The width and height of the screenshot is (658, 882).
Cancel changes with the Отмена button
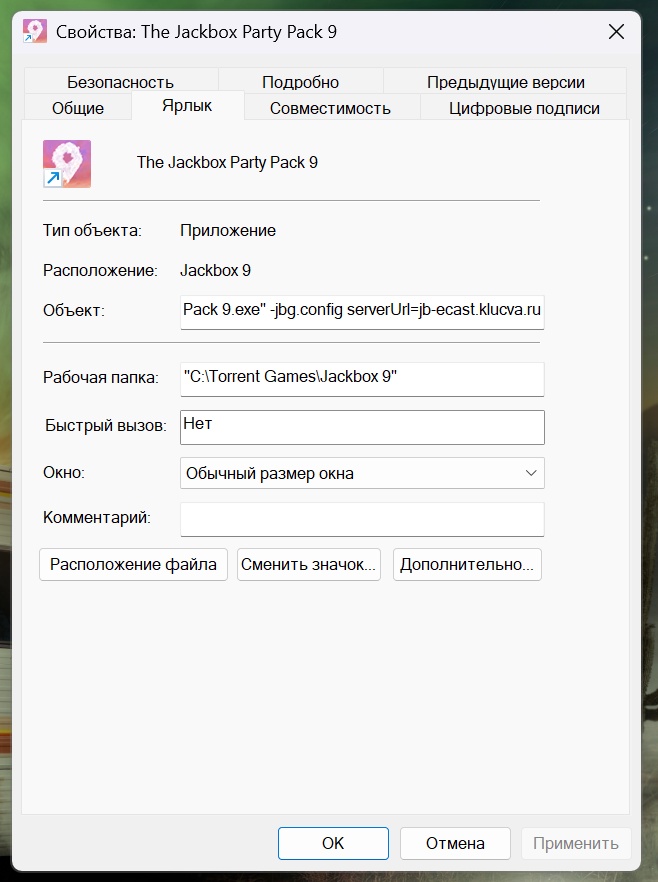click(x=455, y=843)
